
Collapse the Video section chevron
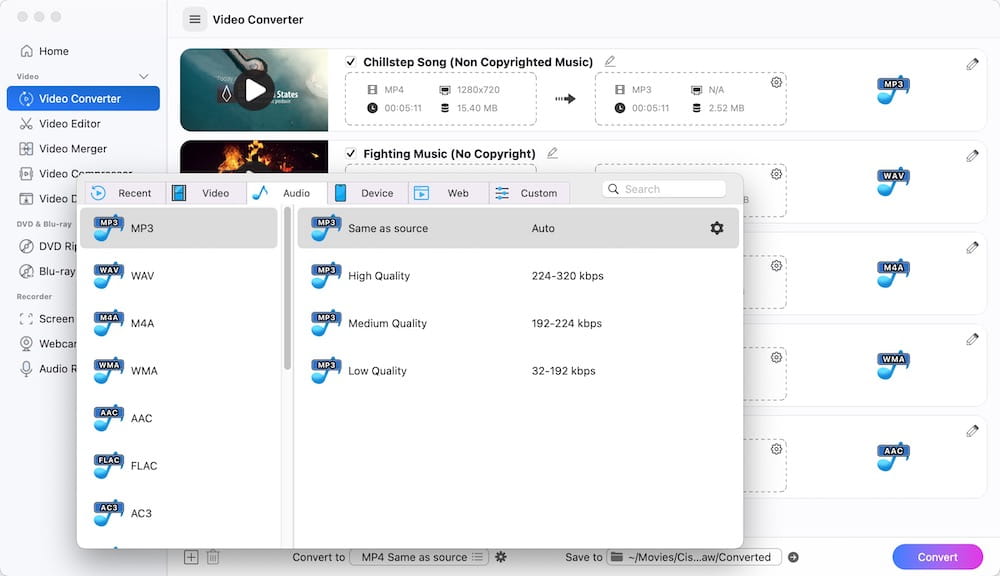[x=143, y=77]
